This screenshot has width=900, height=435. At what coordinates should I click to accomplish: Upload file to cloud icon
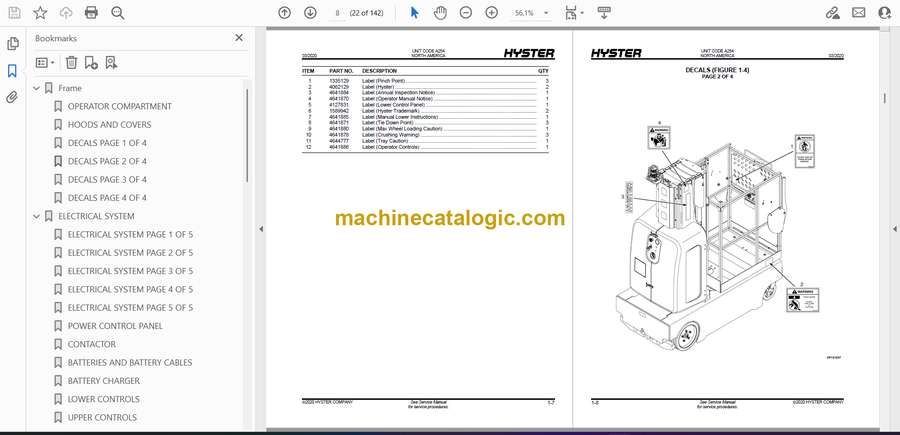click(x=66, y=13)
